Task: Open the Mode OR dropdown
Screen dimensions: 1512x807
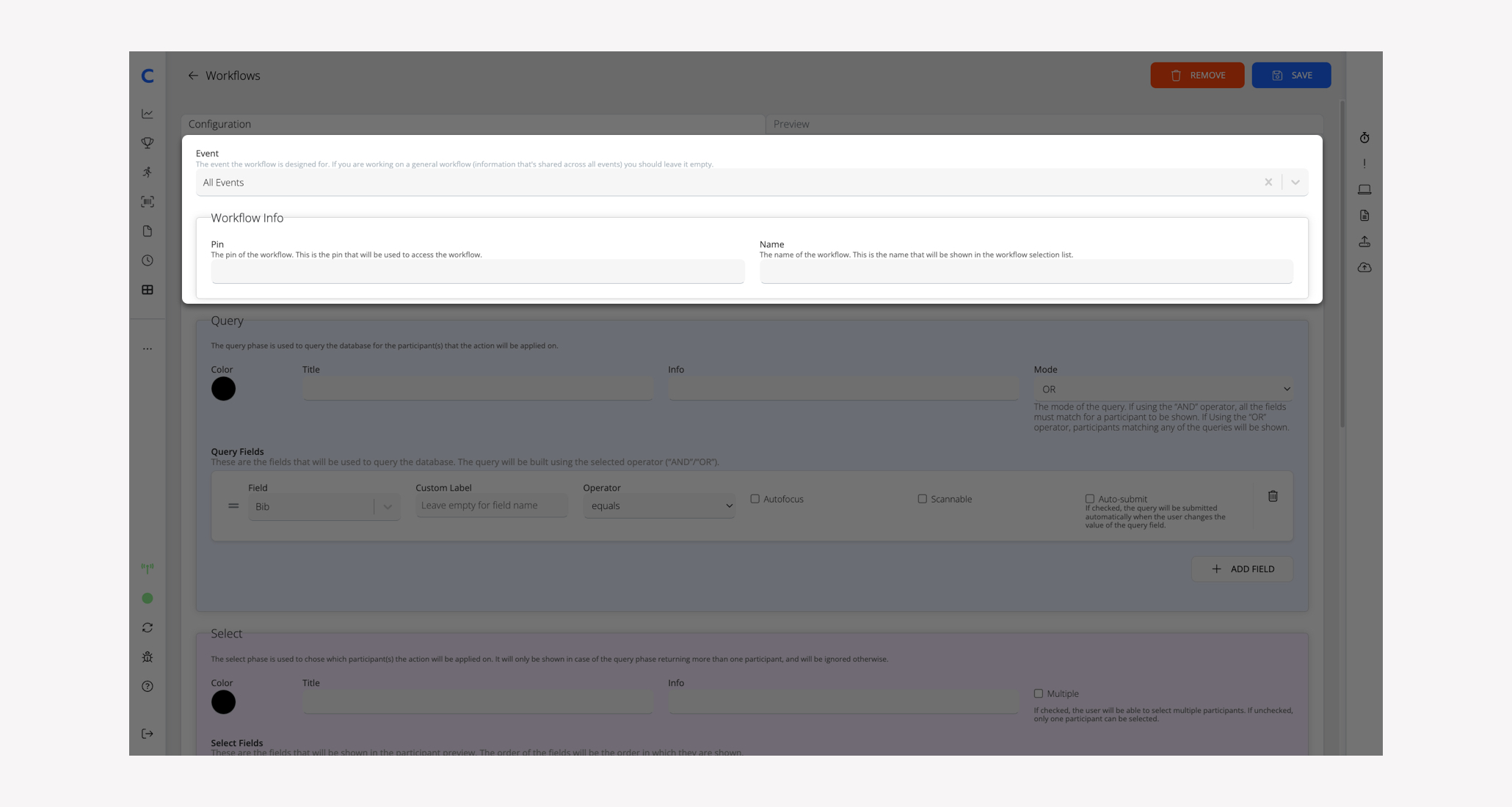Action: coord(1163,389)
